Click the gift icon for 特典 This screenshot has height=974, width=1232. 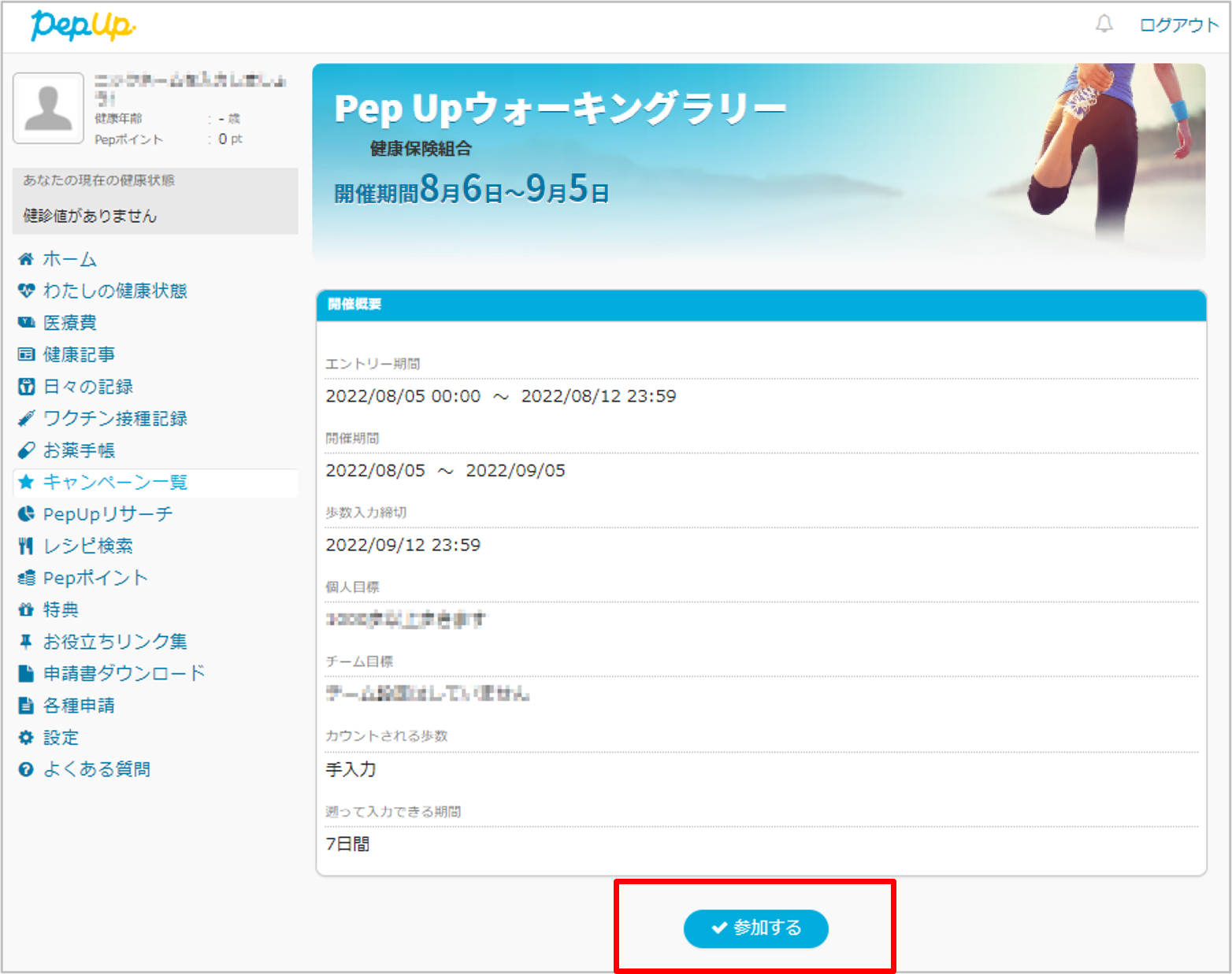coord(26,609)
